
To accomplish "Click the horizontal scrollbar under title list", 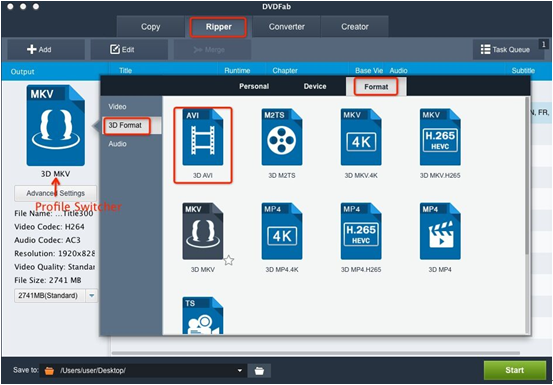I will pos(316,353).
